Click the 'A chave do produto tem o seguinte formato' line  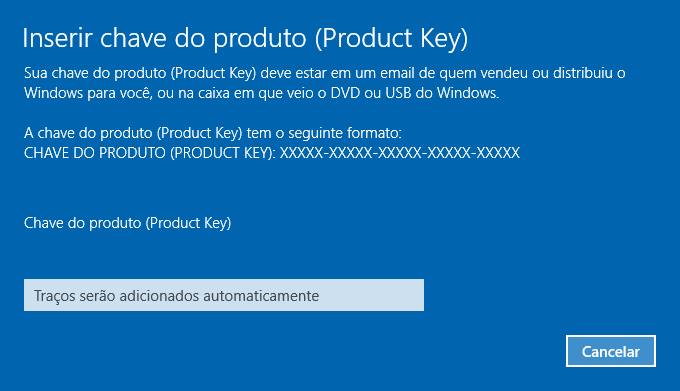coord(213,133)
